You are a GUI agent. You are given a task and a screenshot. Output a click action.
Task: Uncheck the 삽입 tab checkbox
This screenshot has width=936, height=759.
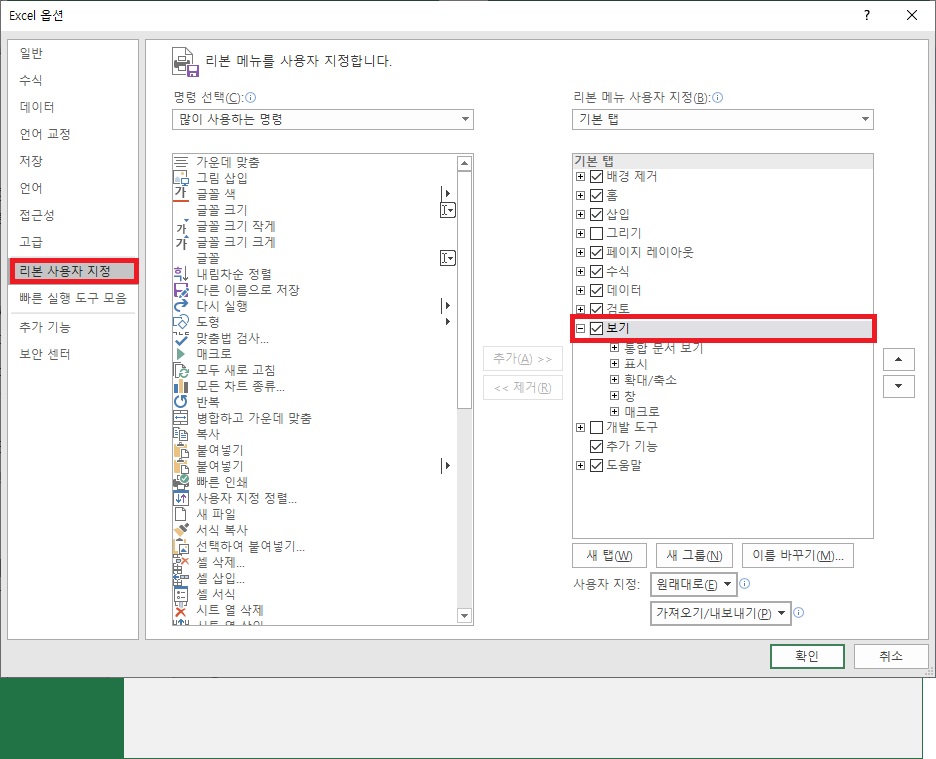596,214
